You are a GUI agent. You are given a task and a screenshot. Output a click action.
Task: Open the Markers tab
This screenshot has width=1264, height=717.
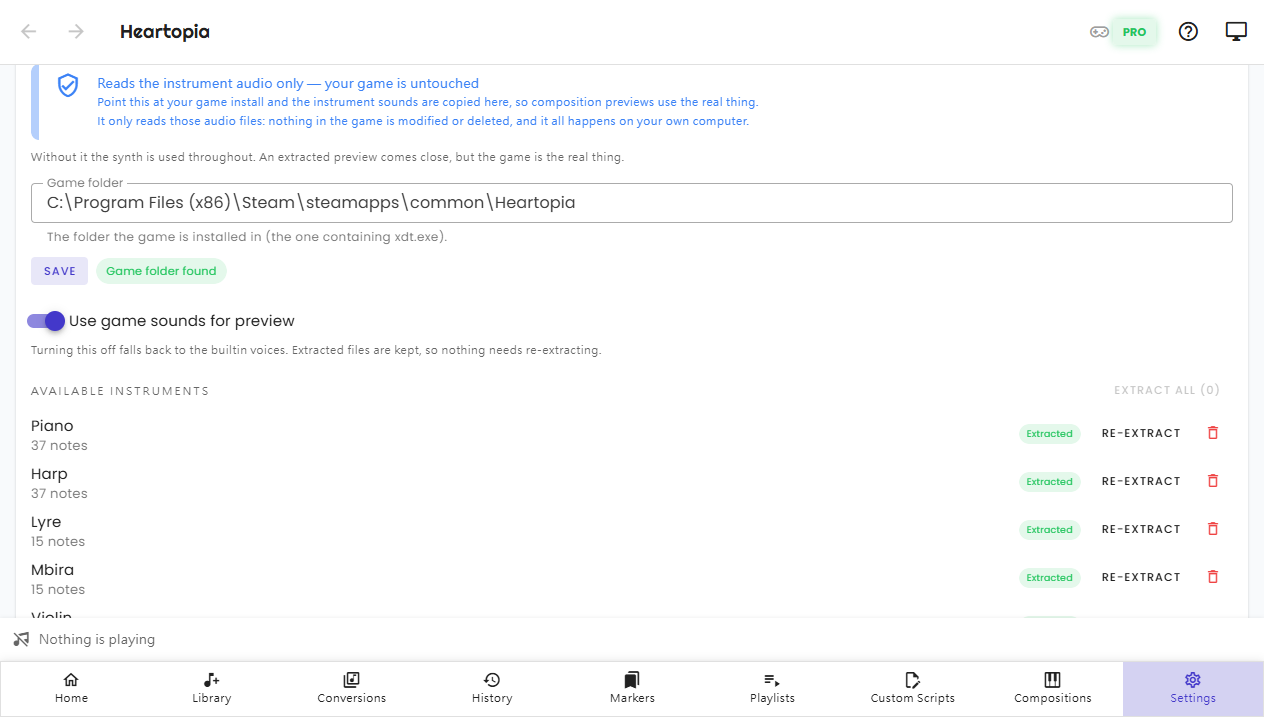pyautogui.click(x=632, y=689)
